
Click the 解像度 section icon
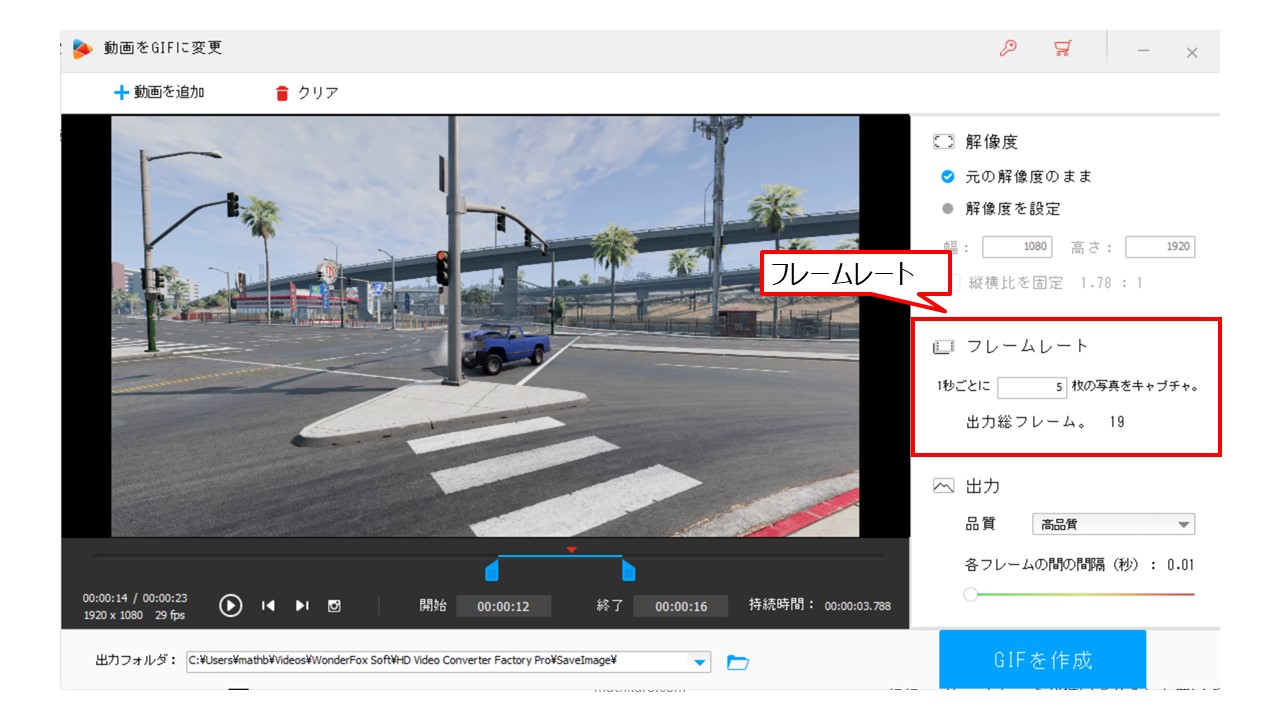[943, 142]
